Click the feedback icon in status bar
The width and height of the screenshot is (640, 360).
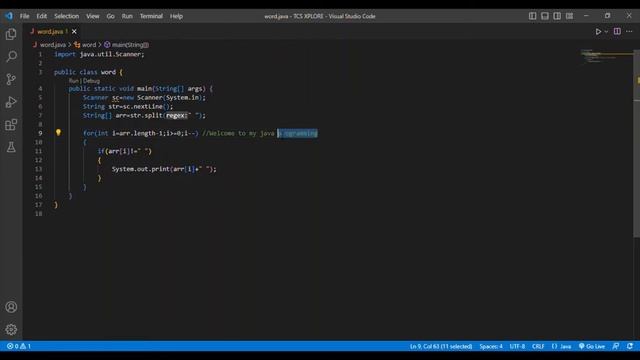[x=616, y=346]
